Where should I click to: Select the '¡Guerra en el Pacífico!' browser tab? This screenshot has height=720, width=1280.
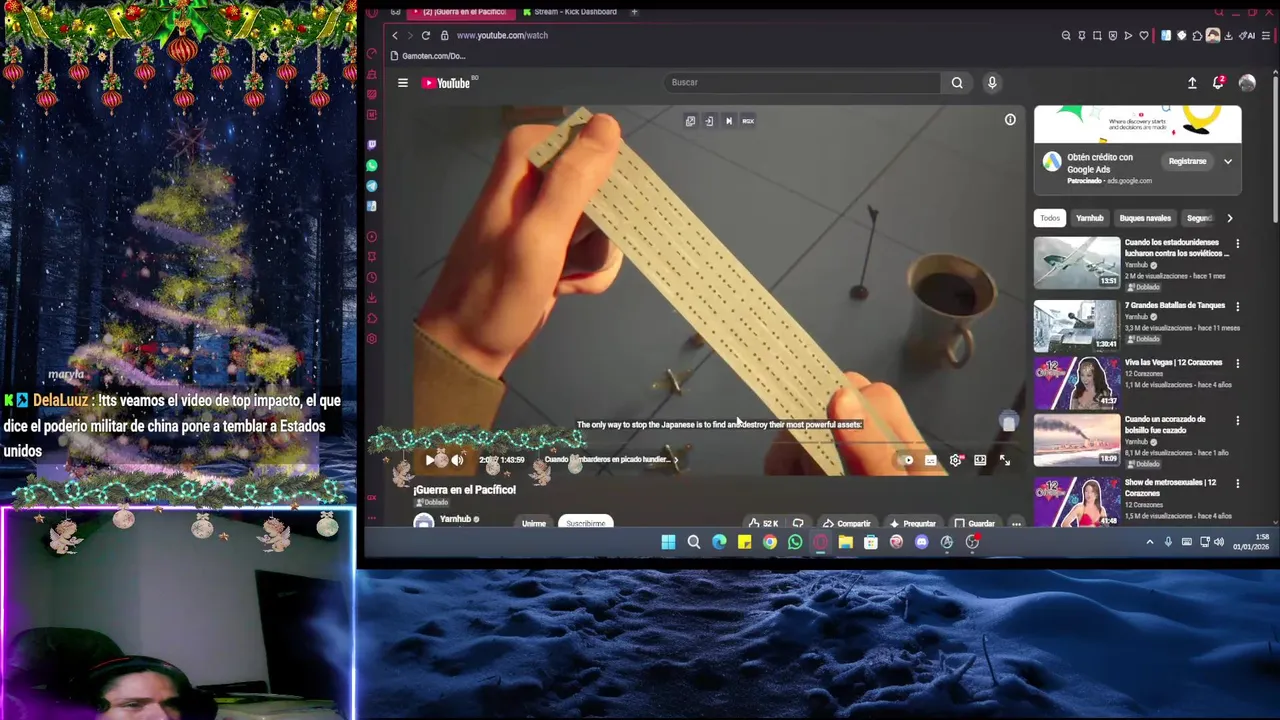pyautogui.click(x=463, y=12)
